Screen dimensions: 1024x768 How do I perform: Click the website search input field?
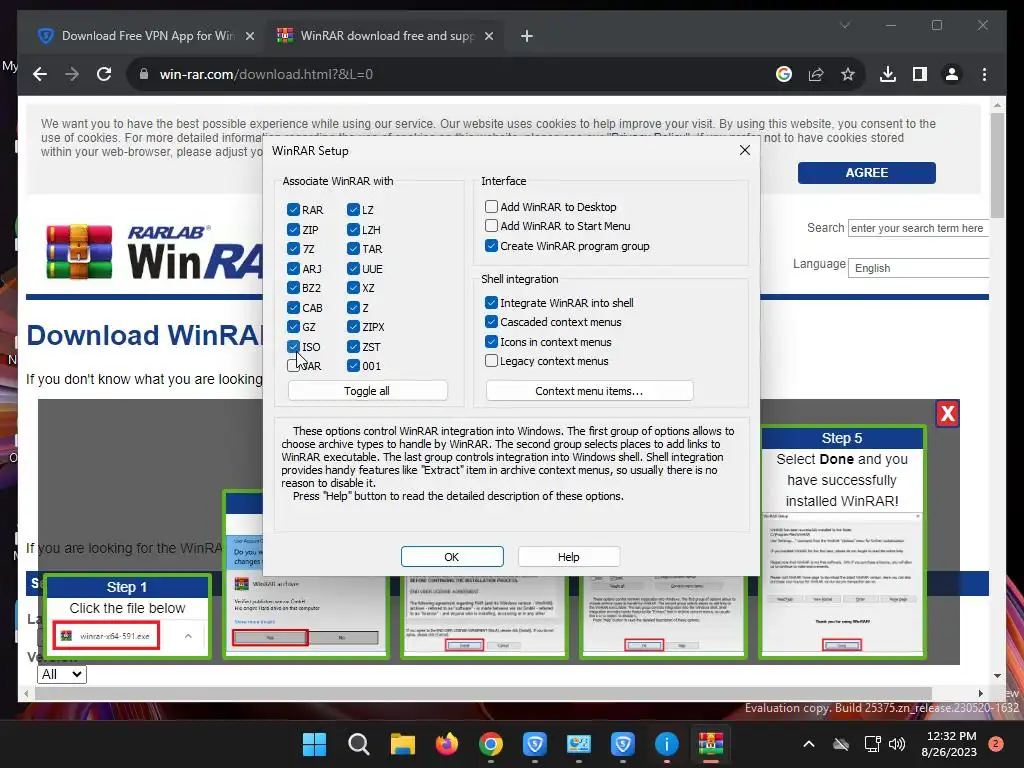(918, 228)
